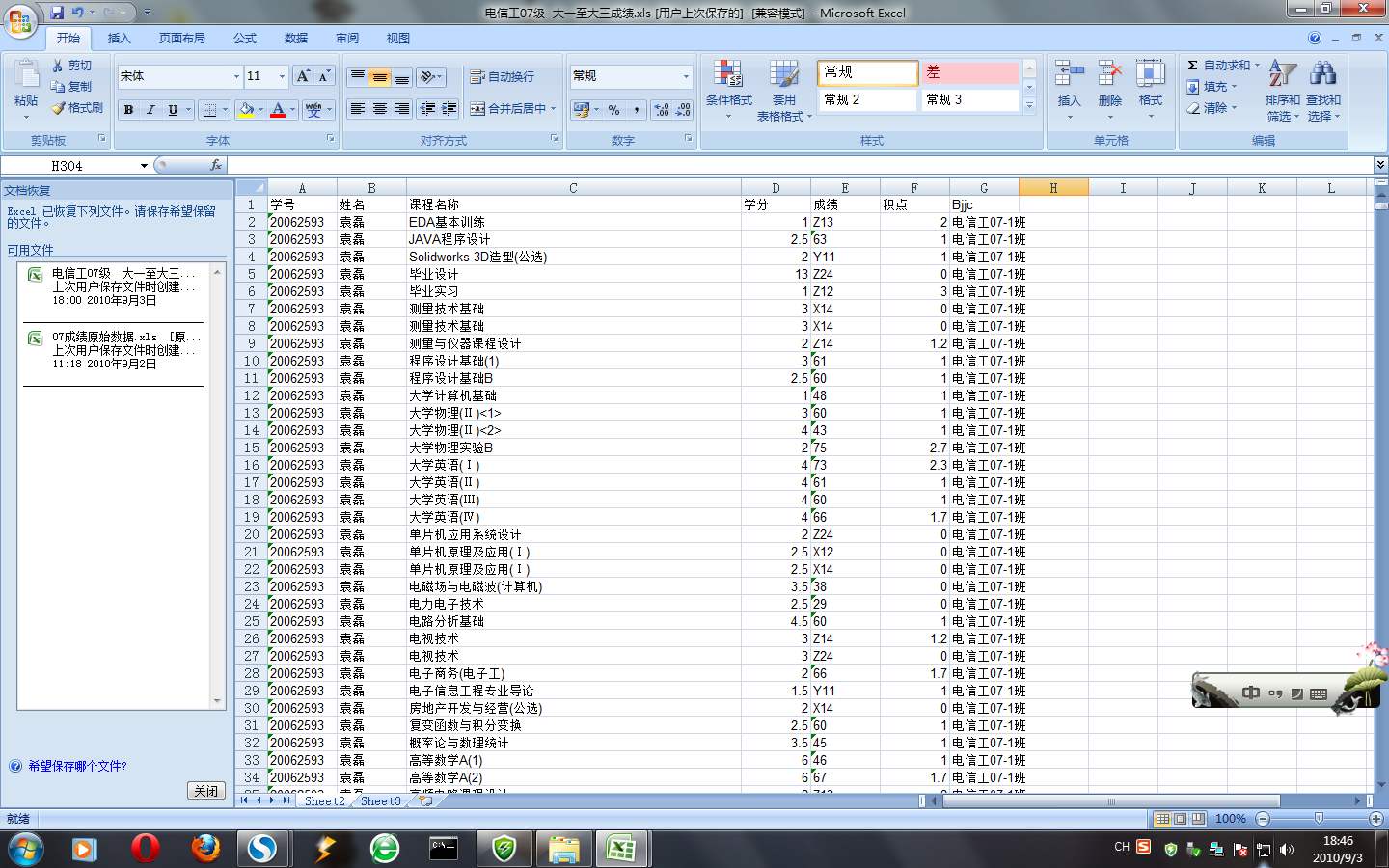Adjust the zoom slider handle
This screenshot has height=868, width=1389.
1319,819
